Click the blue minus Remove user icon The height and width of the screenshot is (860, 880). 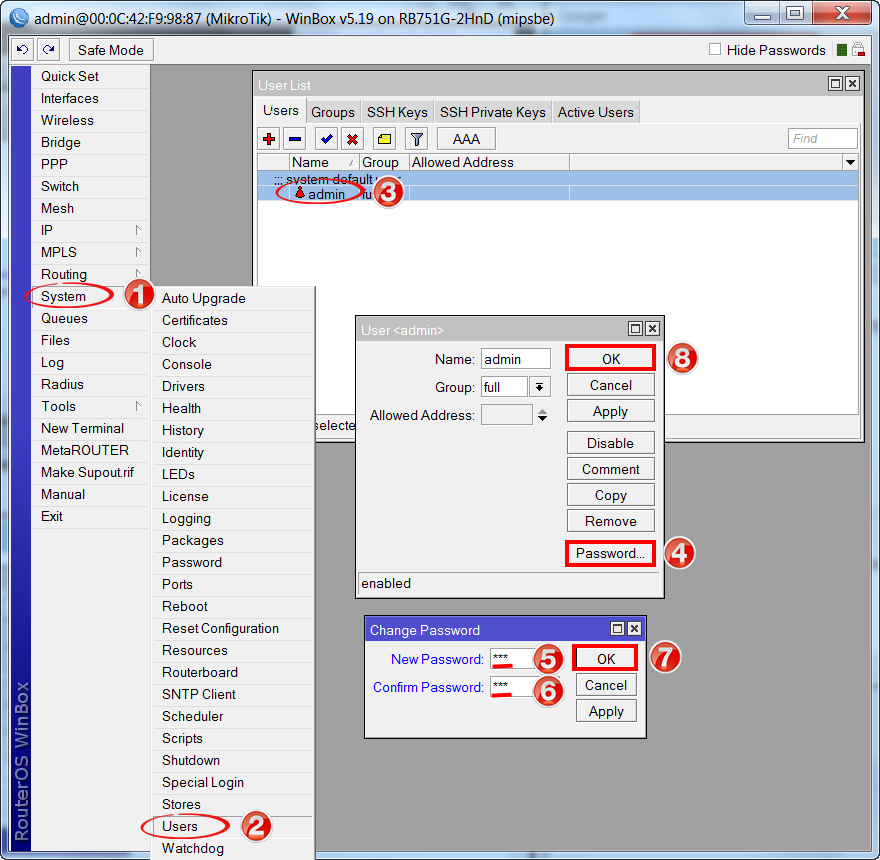[x=295, y=139]
